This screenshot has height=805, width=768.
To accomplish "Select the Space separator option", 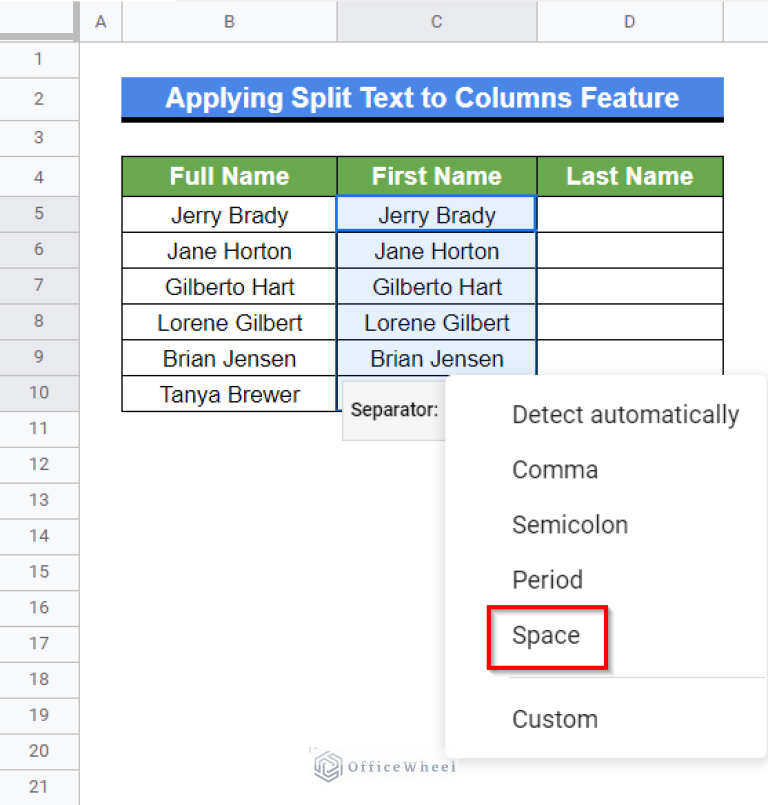I will 546,635.
